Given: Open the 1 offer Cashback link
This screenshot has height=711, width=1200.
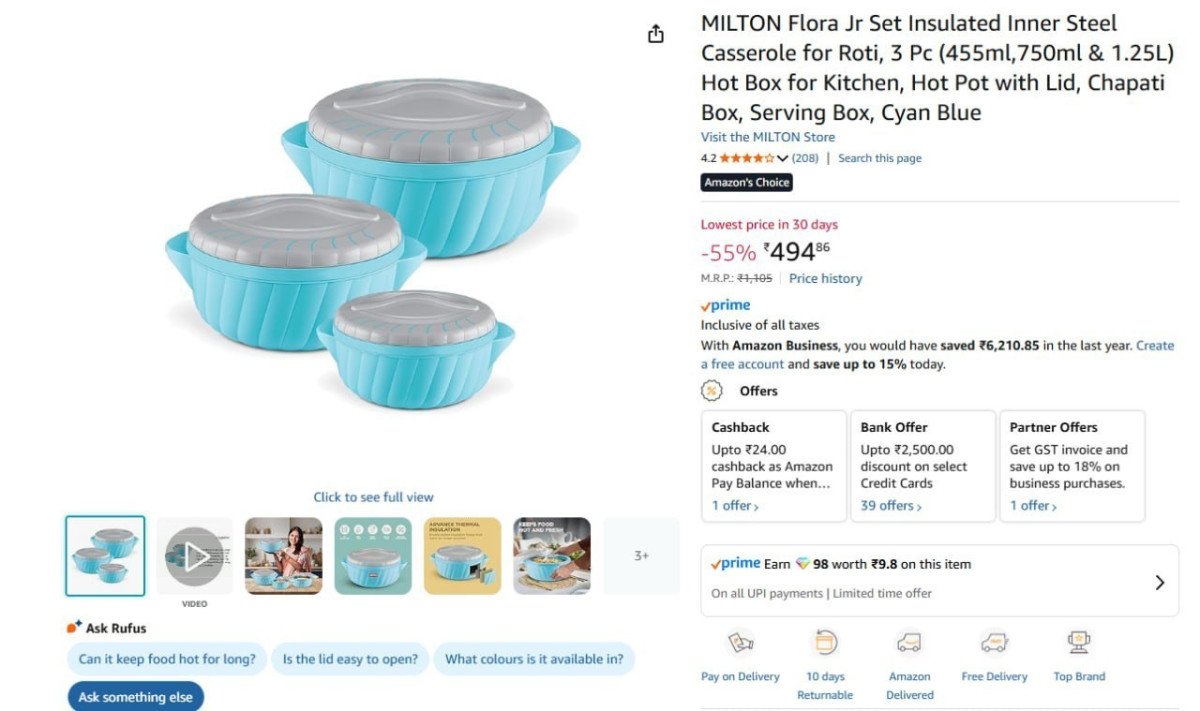Looking at the screenshot, I should tap(735, 506).
